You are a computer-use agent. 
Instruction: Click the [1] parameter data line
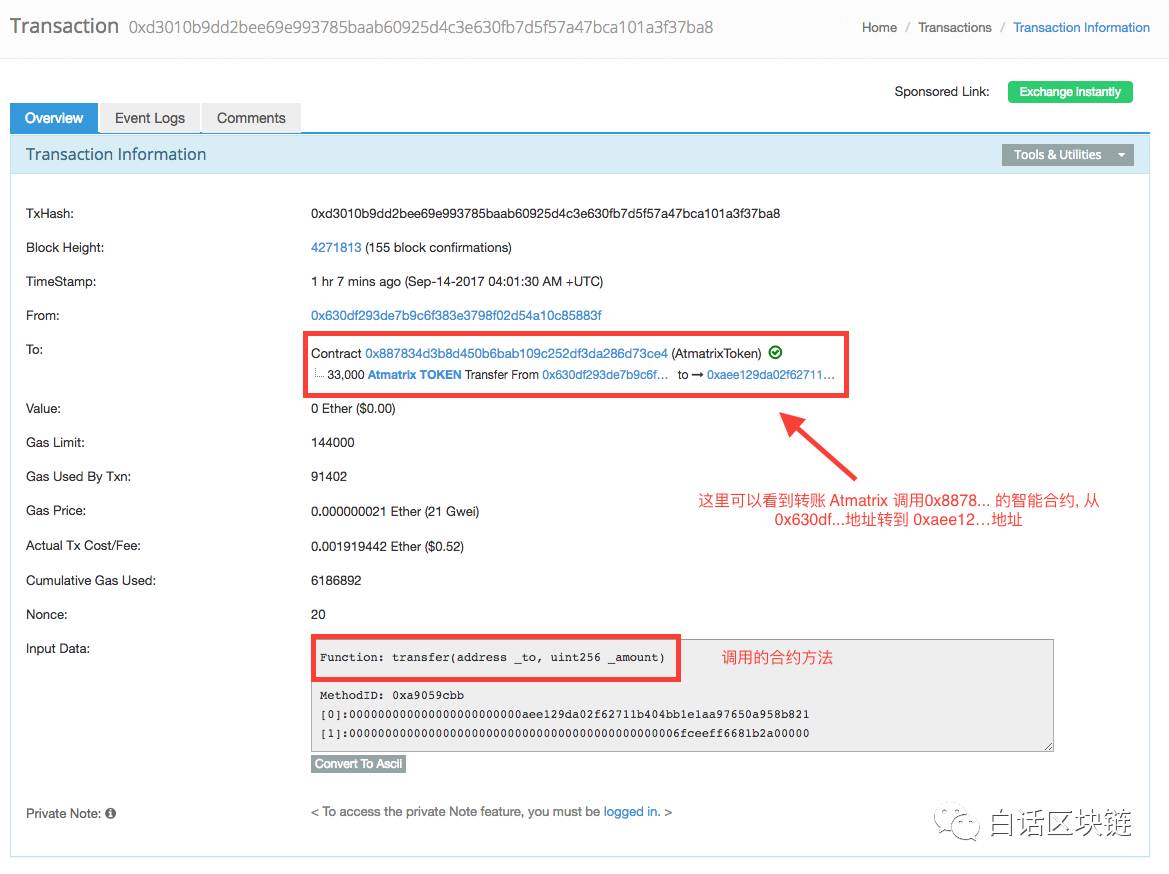click(x=564, y=734)
